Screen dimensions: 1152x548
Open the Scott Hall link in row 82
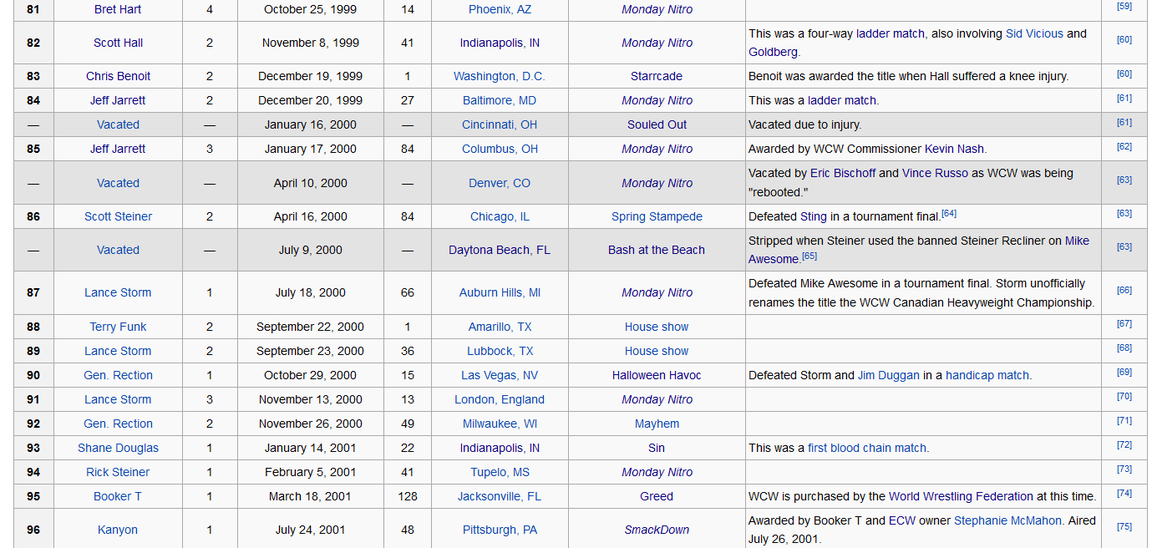(x=118, y=43)
